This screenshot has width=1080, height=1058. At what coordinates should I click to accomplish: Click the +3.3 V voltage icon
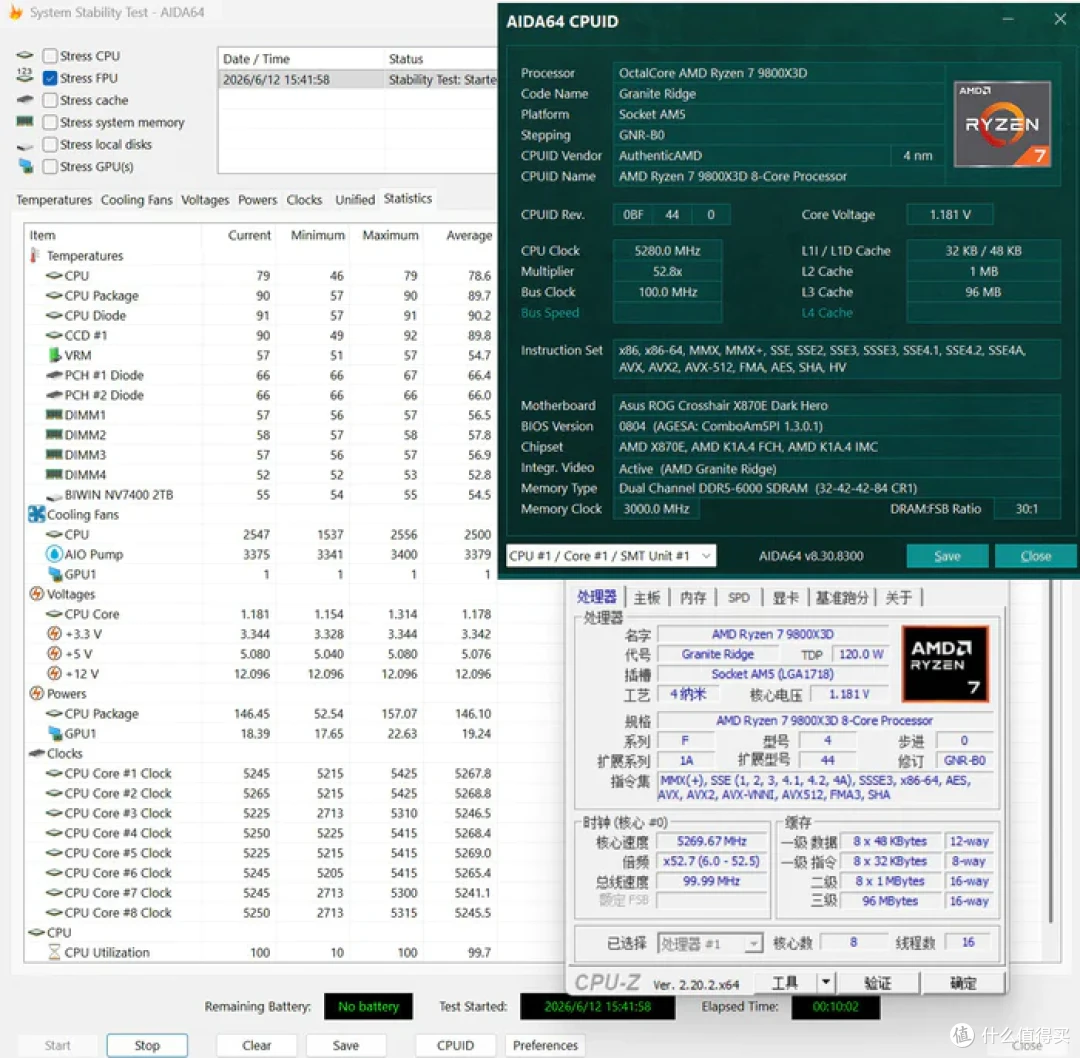pyautogui.click(x=54, y=633)
